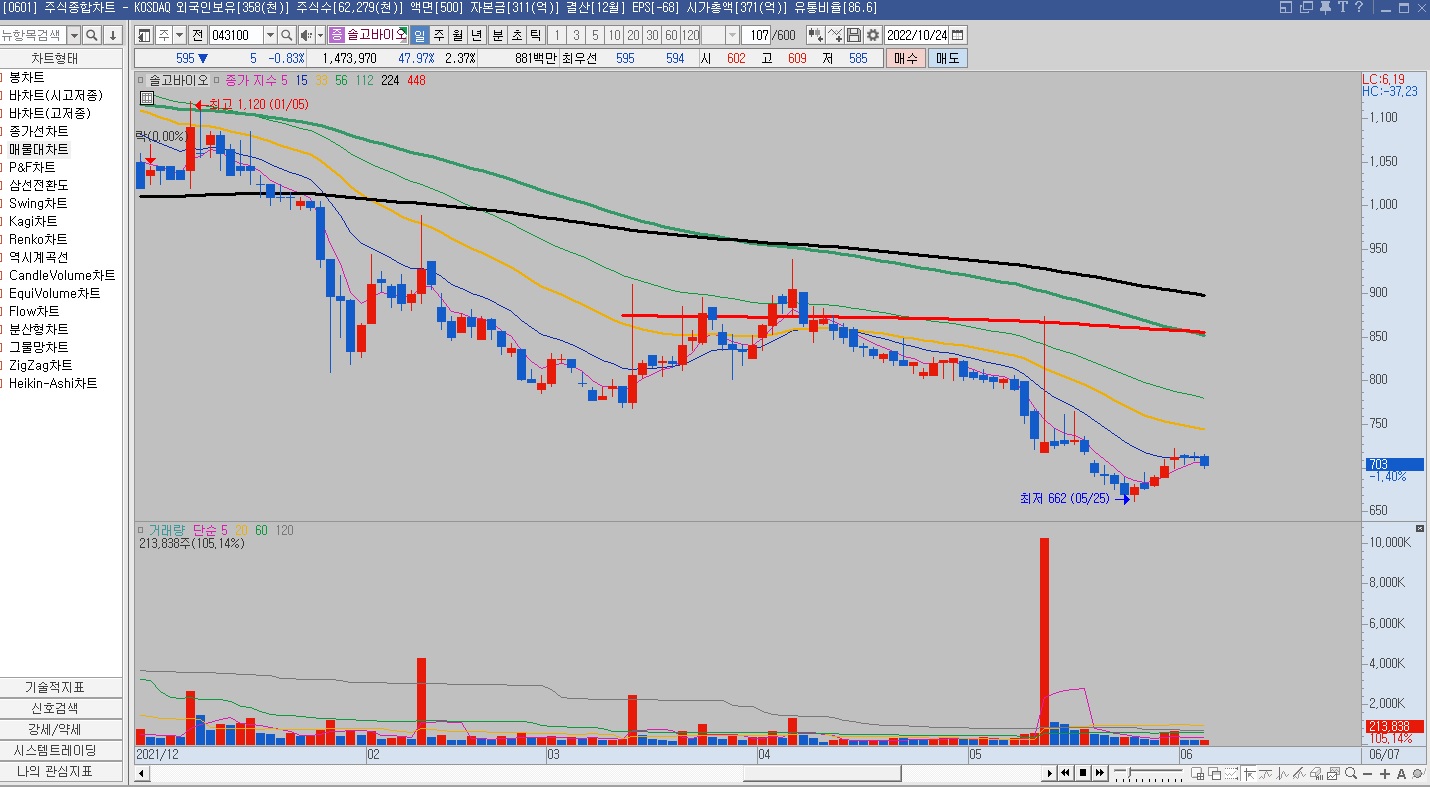Image resolution: width=1430 pixels, height=787 pixels.
Task: Open the 시스템트레이딩 tab
Action: point(61,750)
